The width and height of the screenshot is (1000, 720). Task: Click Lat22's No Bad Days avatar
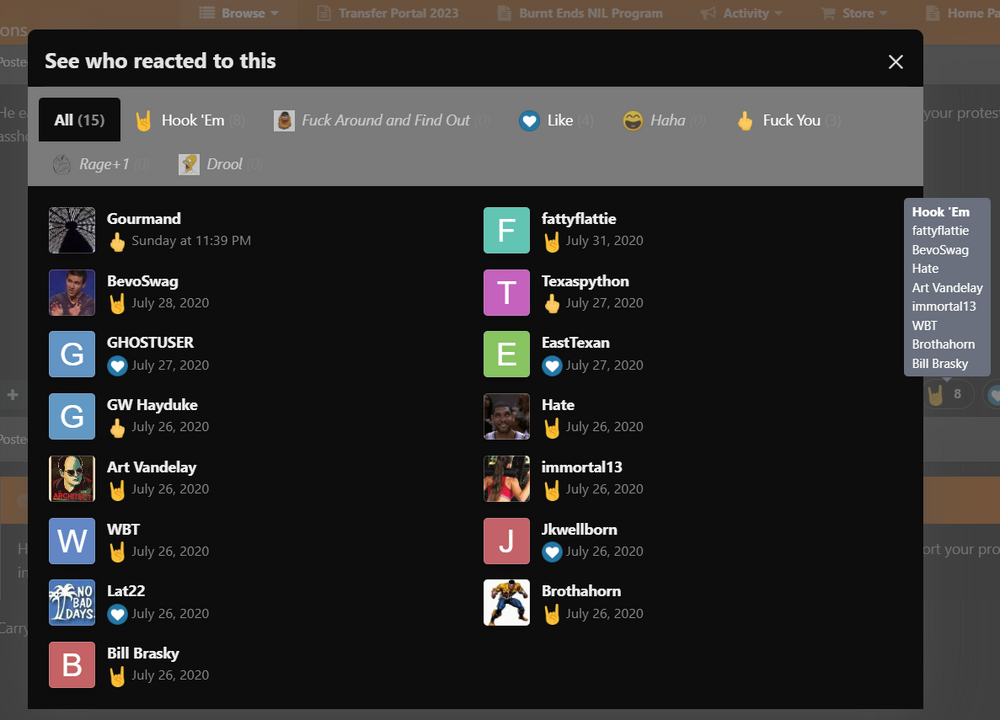click(x=72, y=603)
